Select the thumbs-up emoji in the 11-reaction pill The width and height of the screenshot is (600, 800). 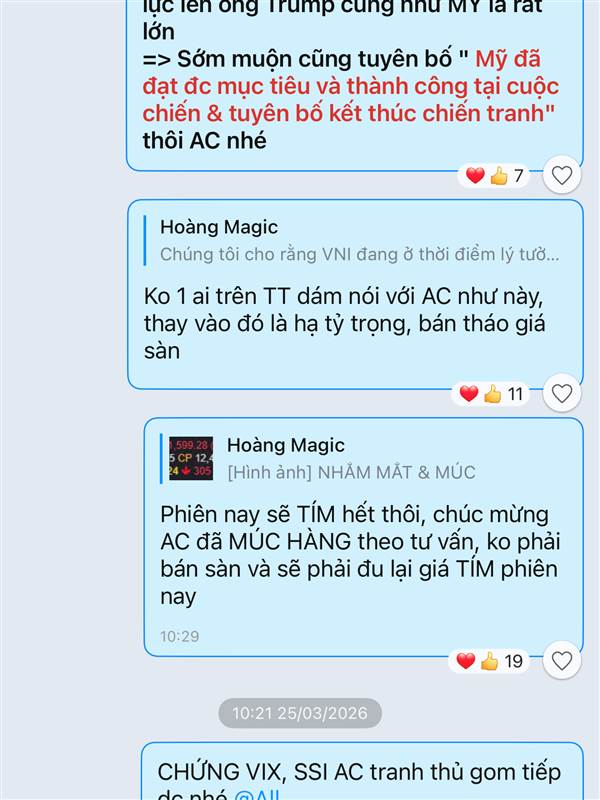click(492, 394)
